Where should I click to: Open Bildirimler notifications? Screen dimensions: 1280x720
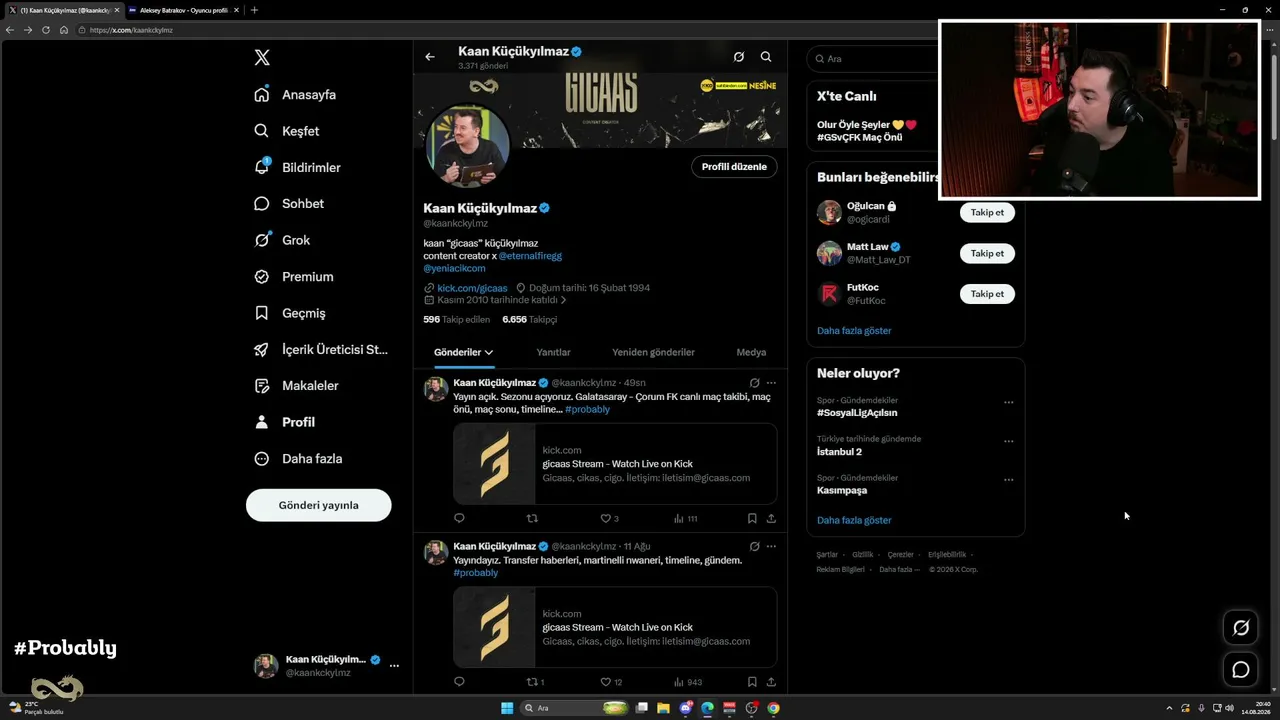(297, 167)
